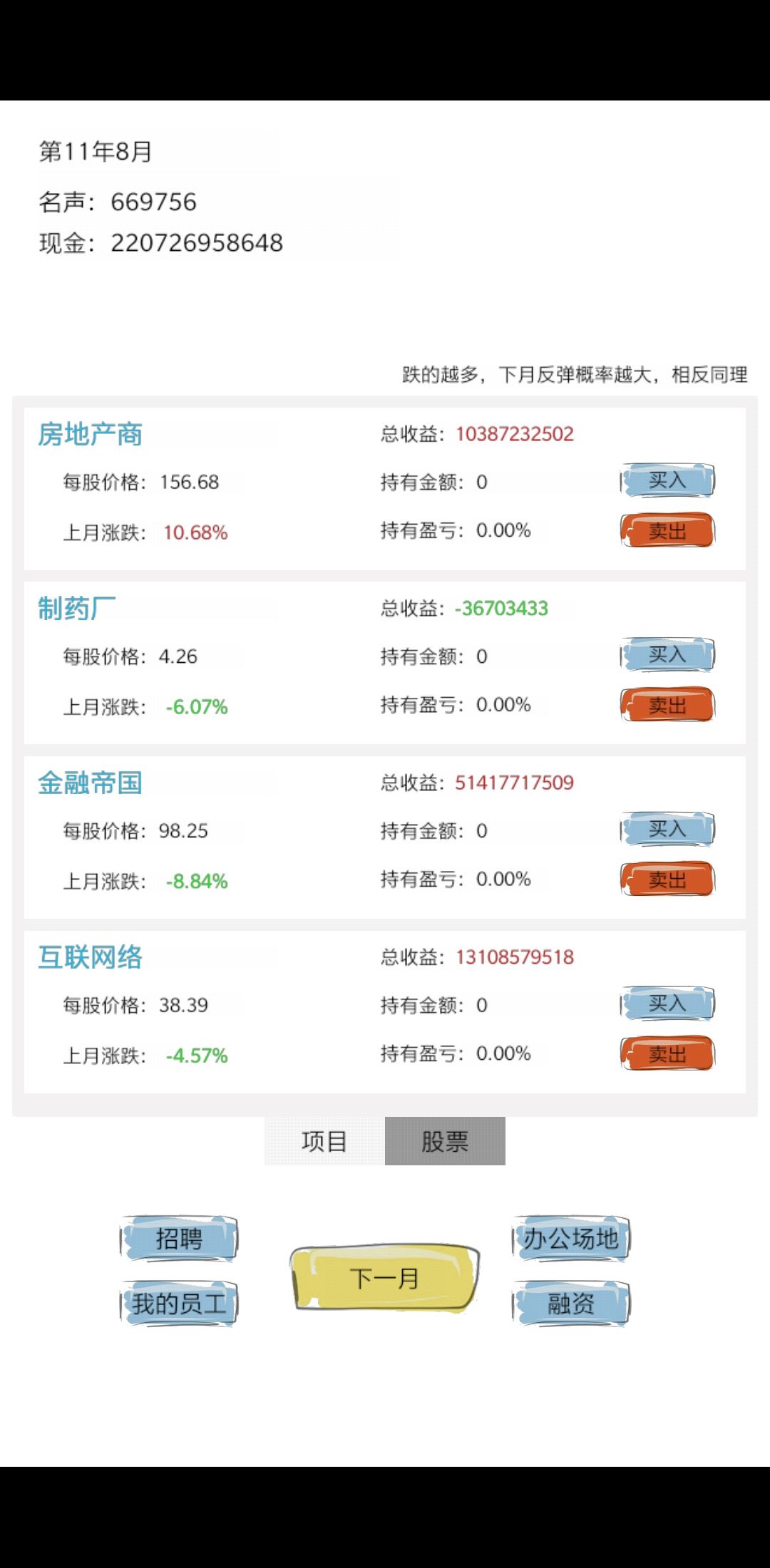770x1568 pixels.
Task: Switch to the 项目 tab
Action: (324, 1141)
